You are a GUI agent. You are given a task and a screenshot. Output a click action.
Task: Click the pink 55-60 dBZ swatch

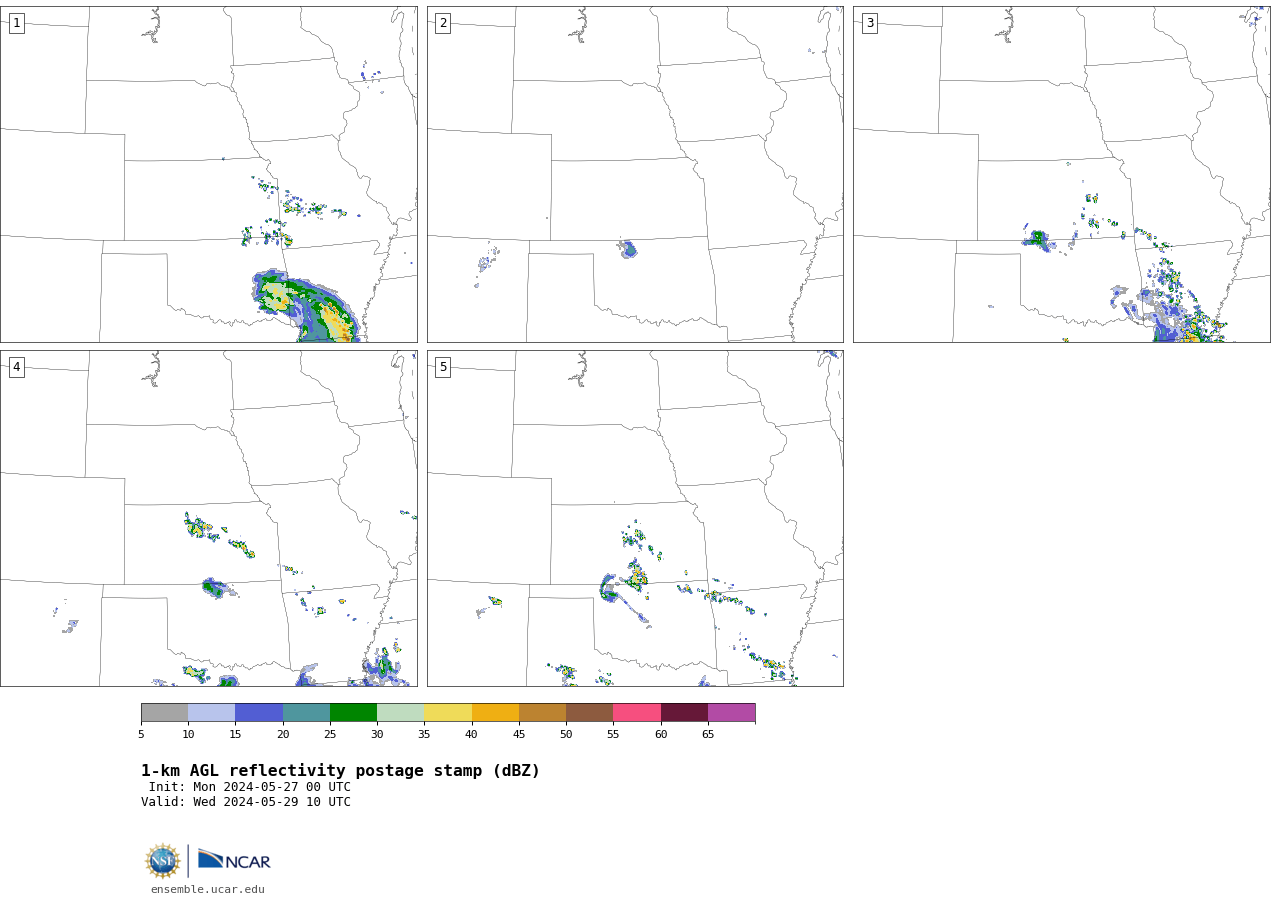click(637, 713)
